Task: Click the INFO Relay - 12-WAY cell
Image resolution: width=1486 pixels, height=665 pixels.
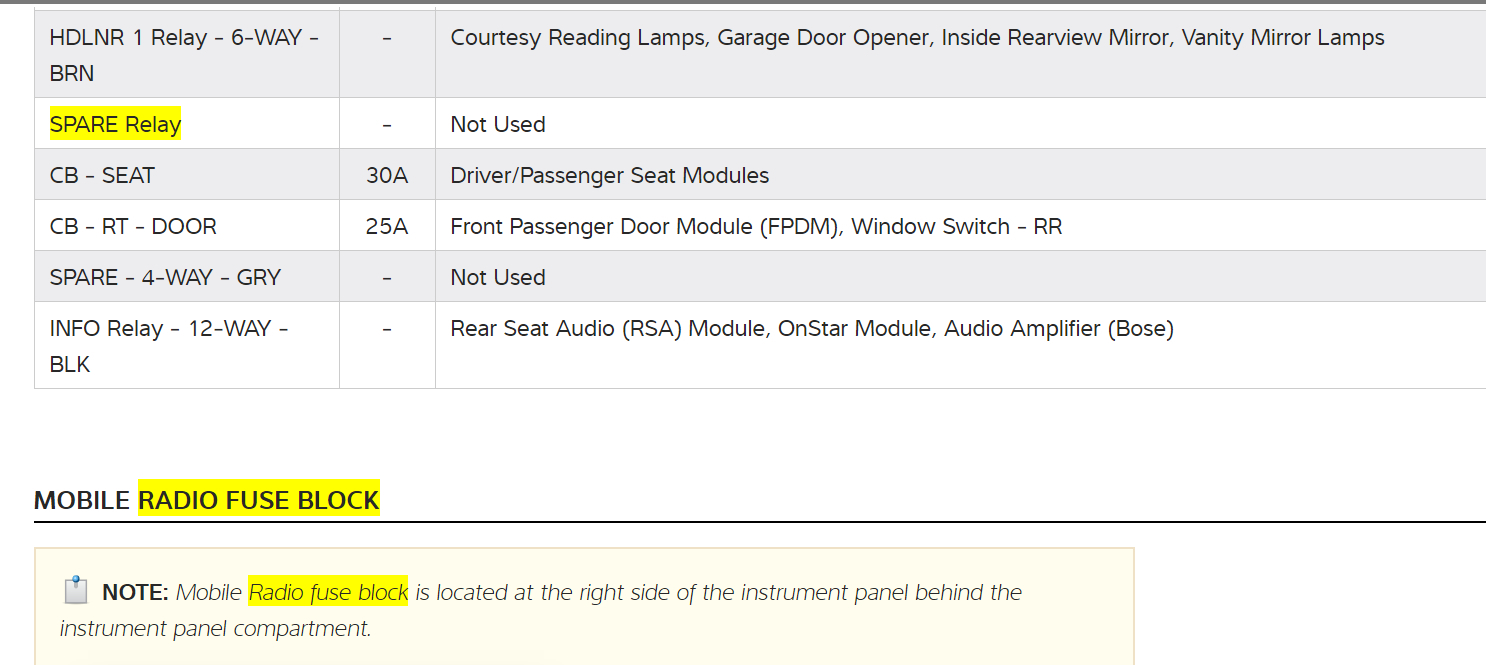Action: tap(169, 346)
